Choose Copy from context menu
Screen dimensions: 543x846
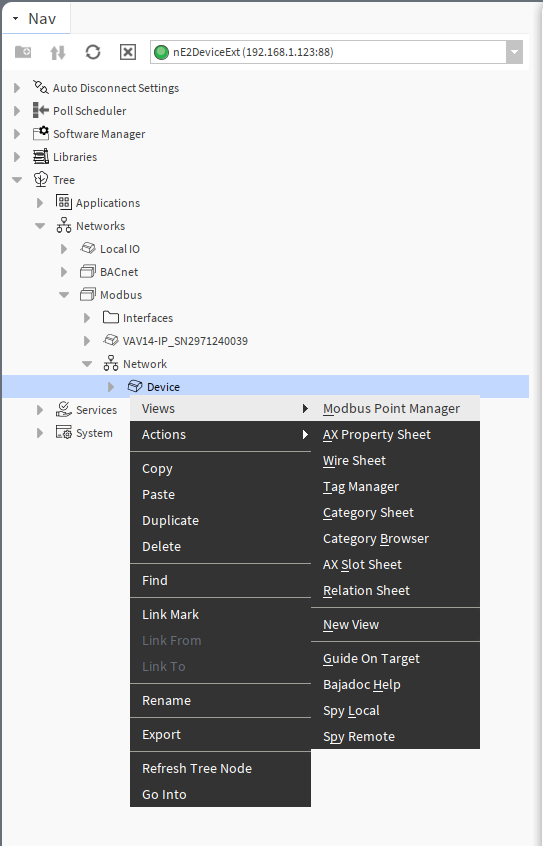coord(220,468)
